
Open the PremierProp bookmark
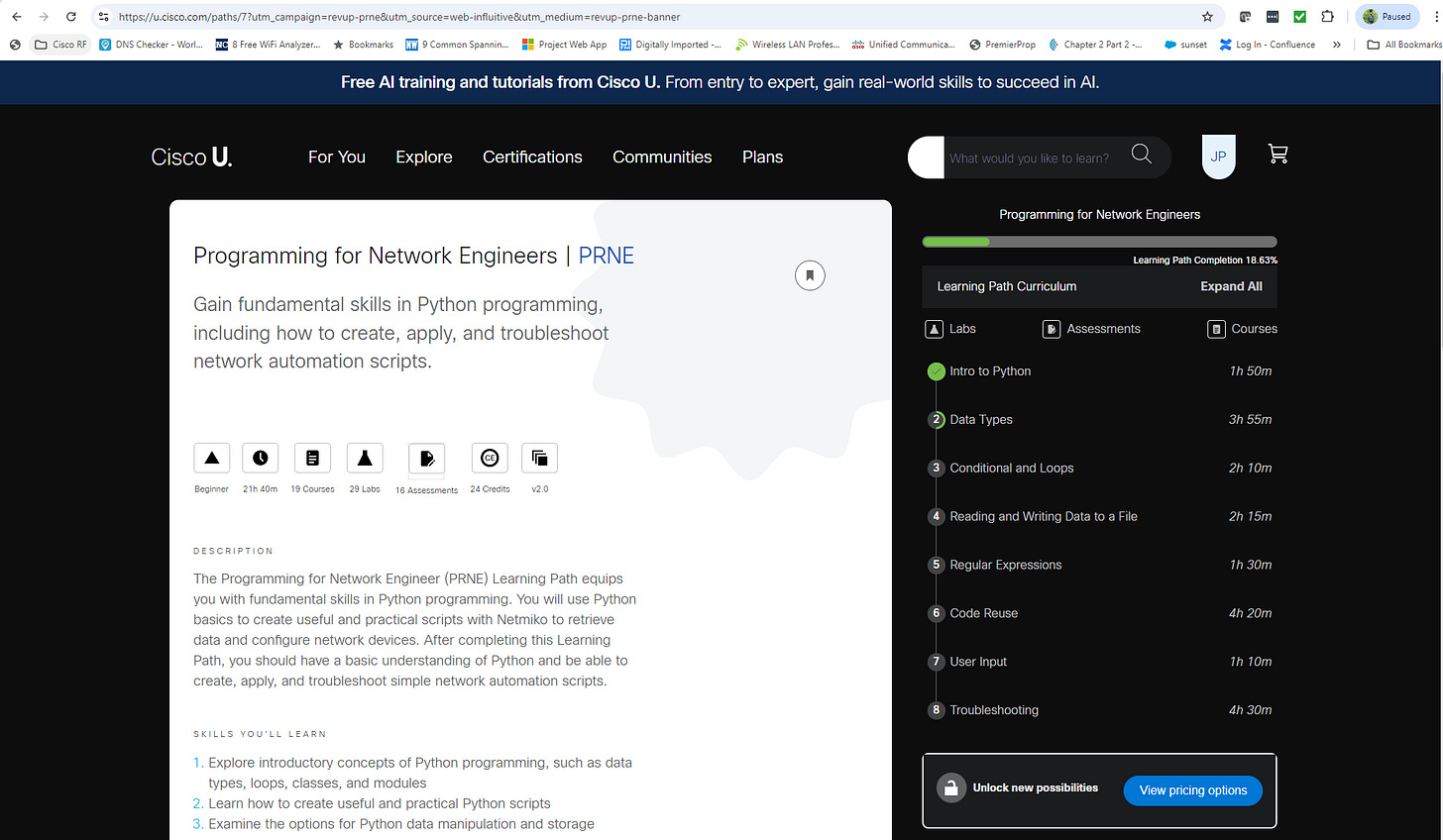click(x=1003, y=45)
